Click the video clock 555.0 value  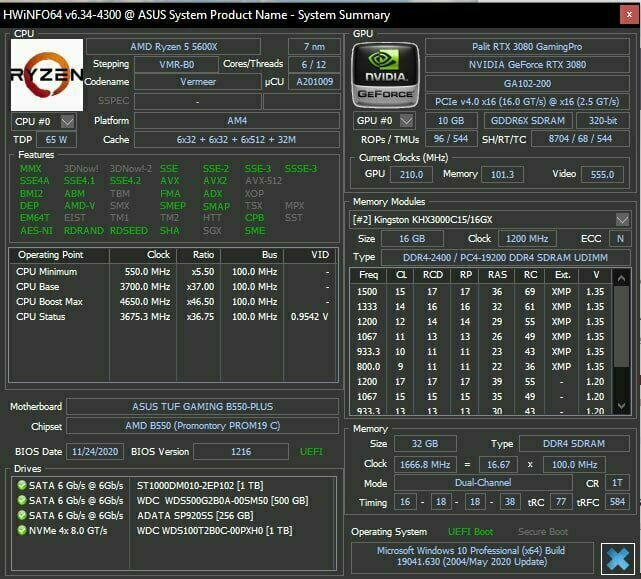(602, 175)
